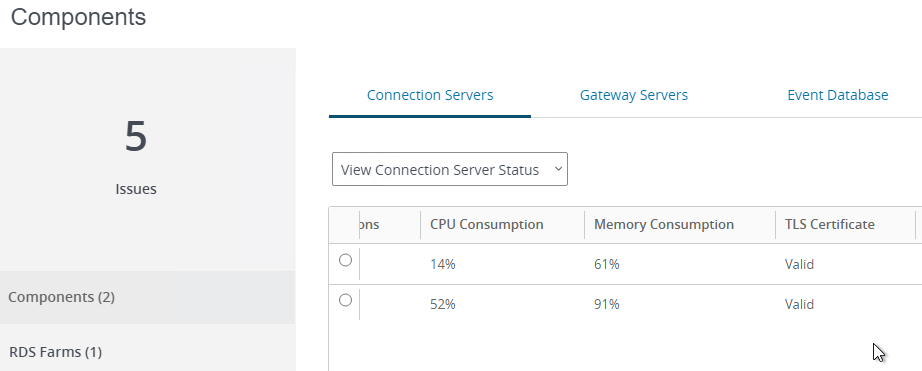Open the View Connection Server Status dropdown

(450, 169)
